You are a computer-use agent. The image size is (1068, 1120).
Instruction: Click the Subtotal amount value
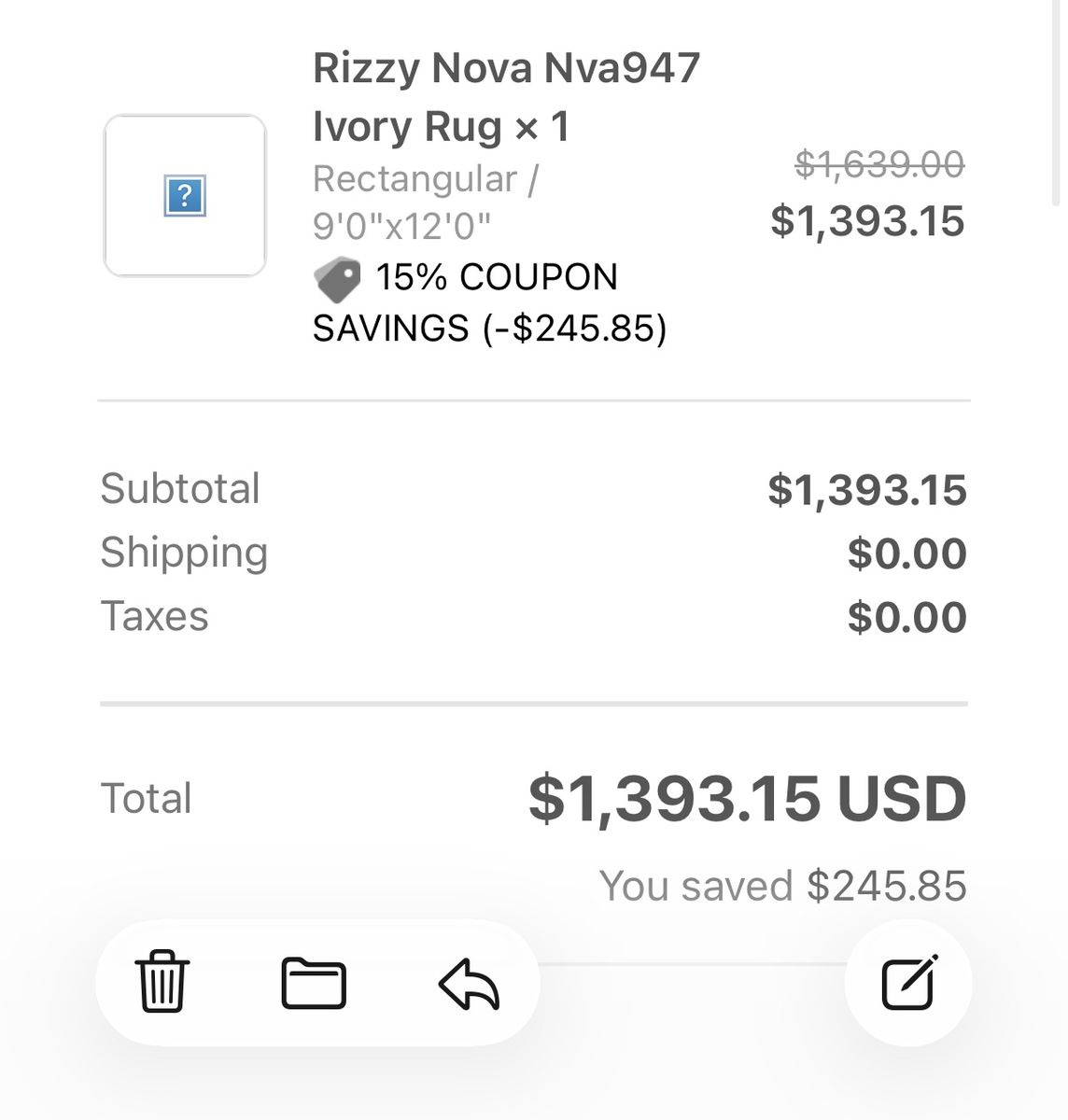point(867,490)
